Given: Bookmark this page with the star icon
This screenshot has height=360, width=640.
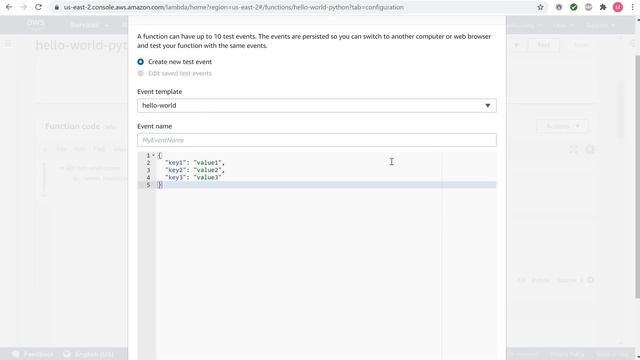Looking at the screenshot, I should (x=540, y=7).
